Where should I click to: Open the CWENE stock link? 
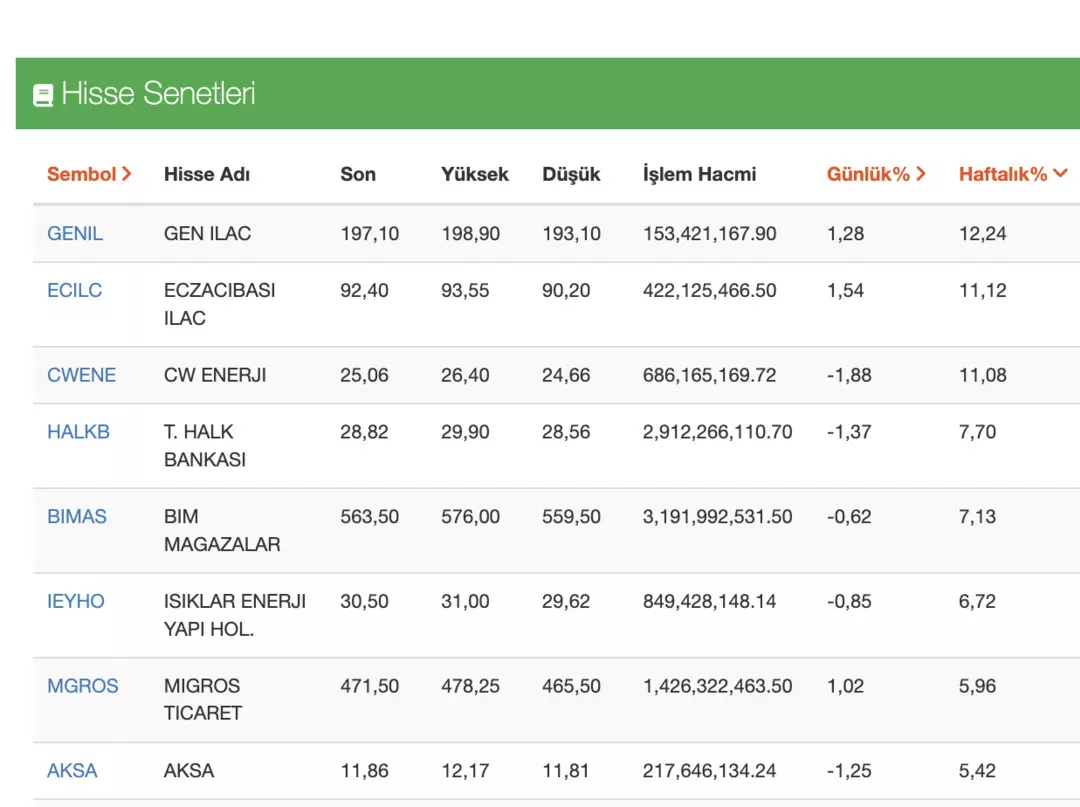click(81, 375)
